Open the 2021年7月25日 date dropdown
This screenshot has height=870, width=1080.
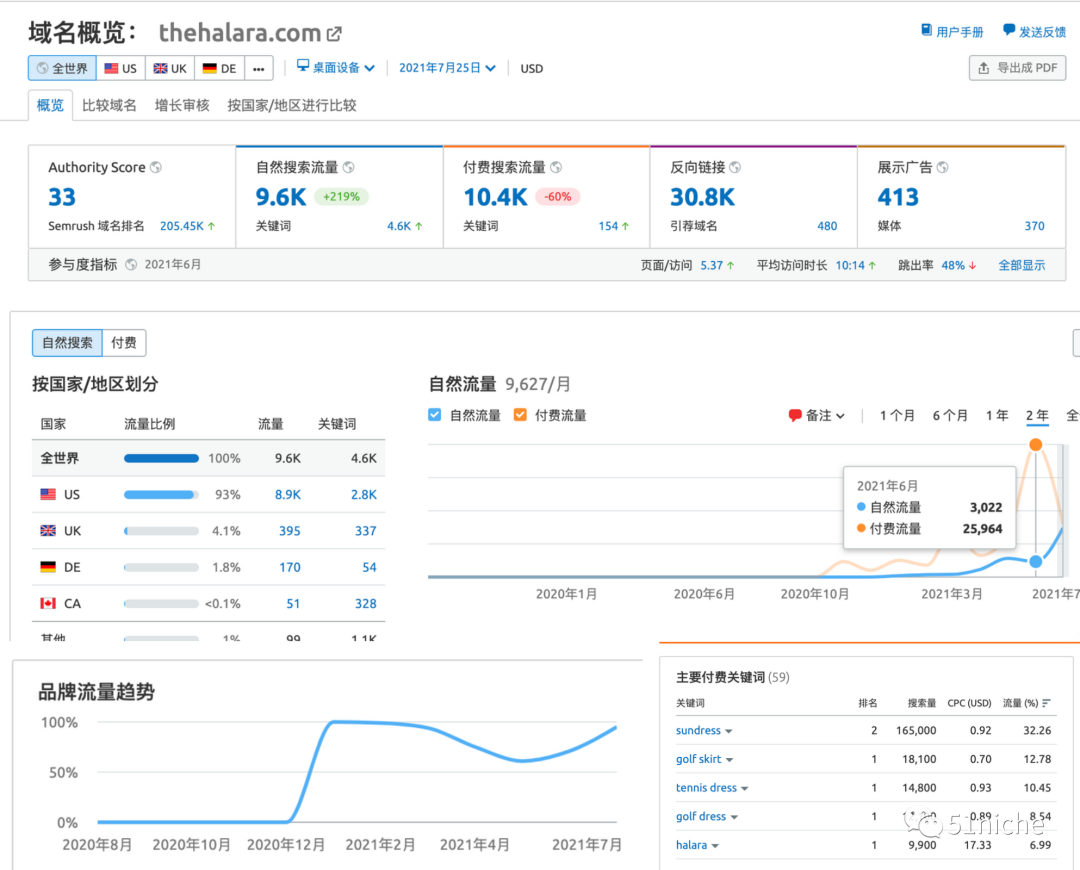tap(447, 68)
